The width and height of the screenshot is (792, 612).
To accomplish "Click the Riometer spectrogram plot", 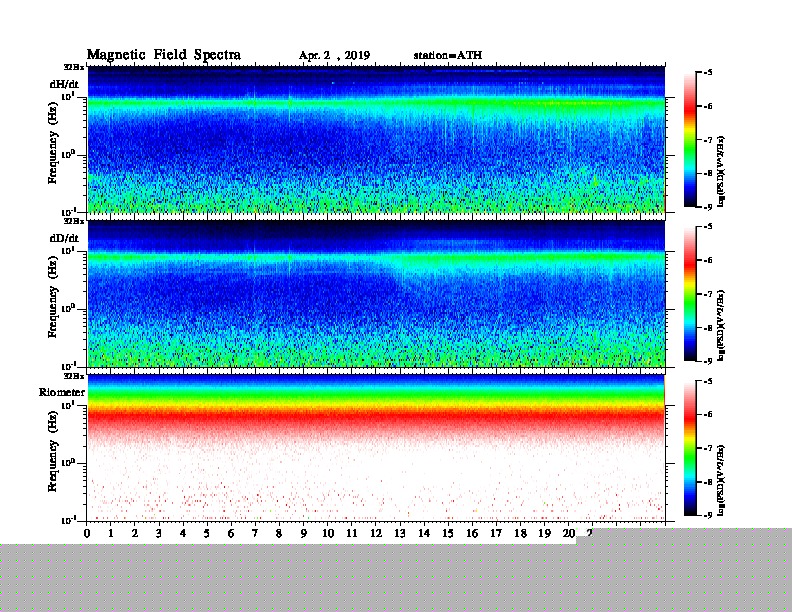I will pyautogui.click(x=376, y=448).
